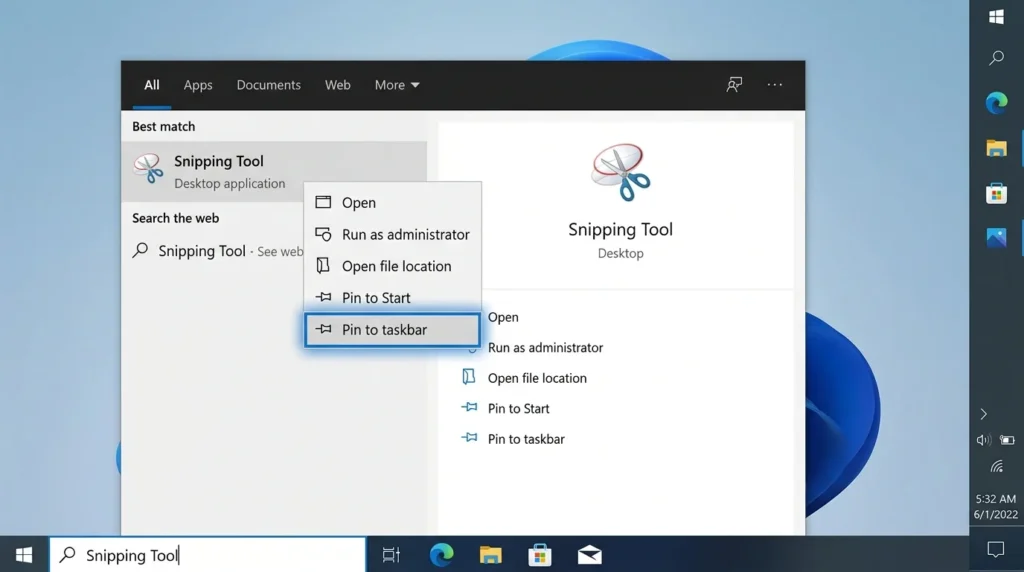The height and width of the screenshot is (572, 1024).
Task: Open File Explorer from right vertical taskbar
Action: point(997,148)
